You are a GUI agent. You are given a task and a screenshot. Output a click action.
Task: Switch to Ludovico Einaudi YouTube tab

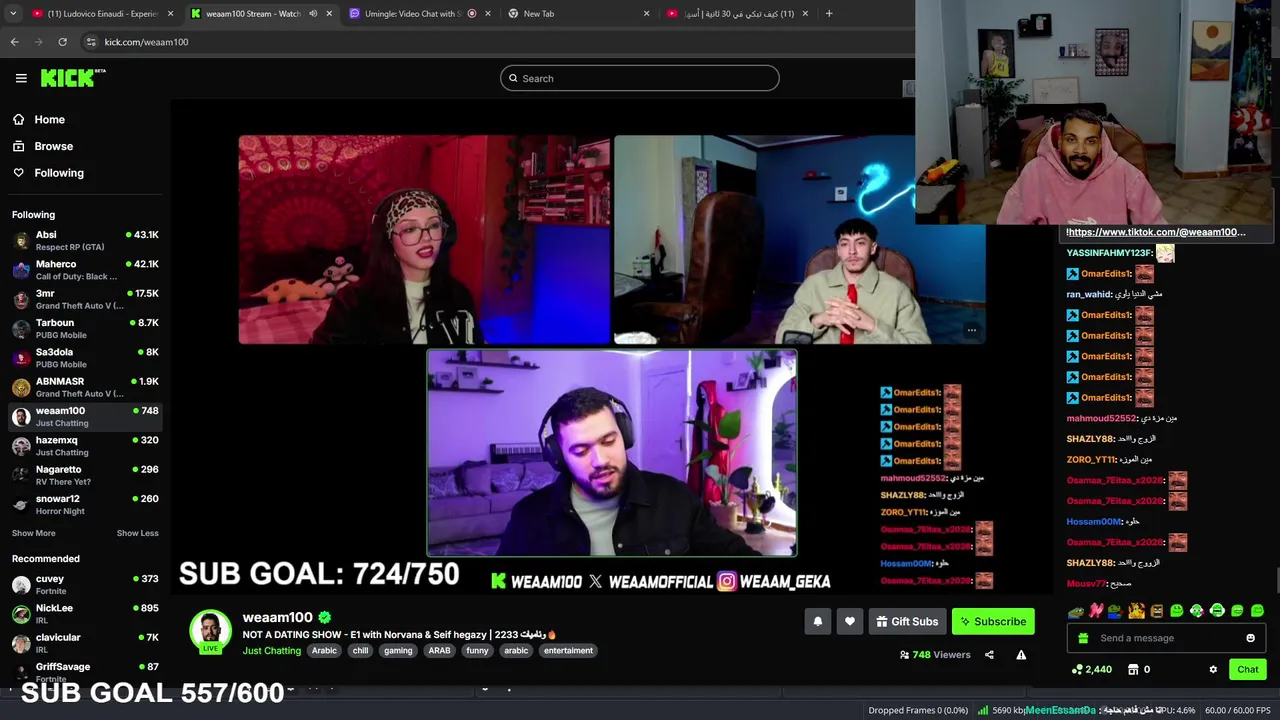[102, 14]
